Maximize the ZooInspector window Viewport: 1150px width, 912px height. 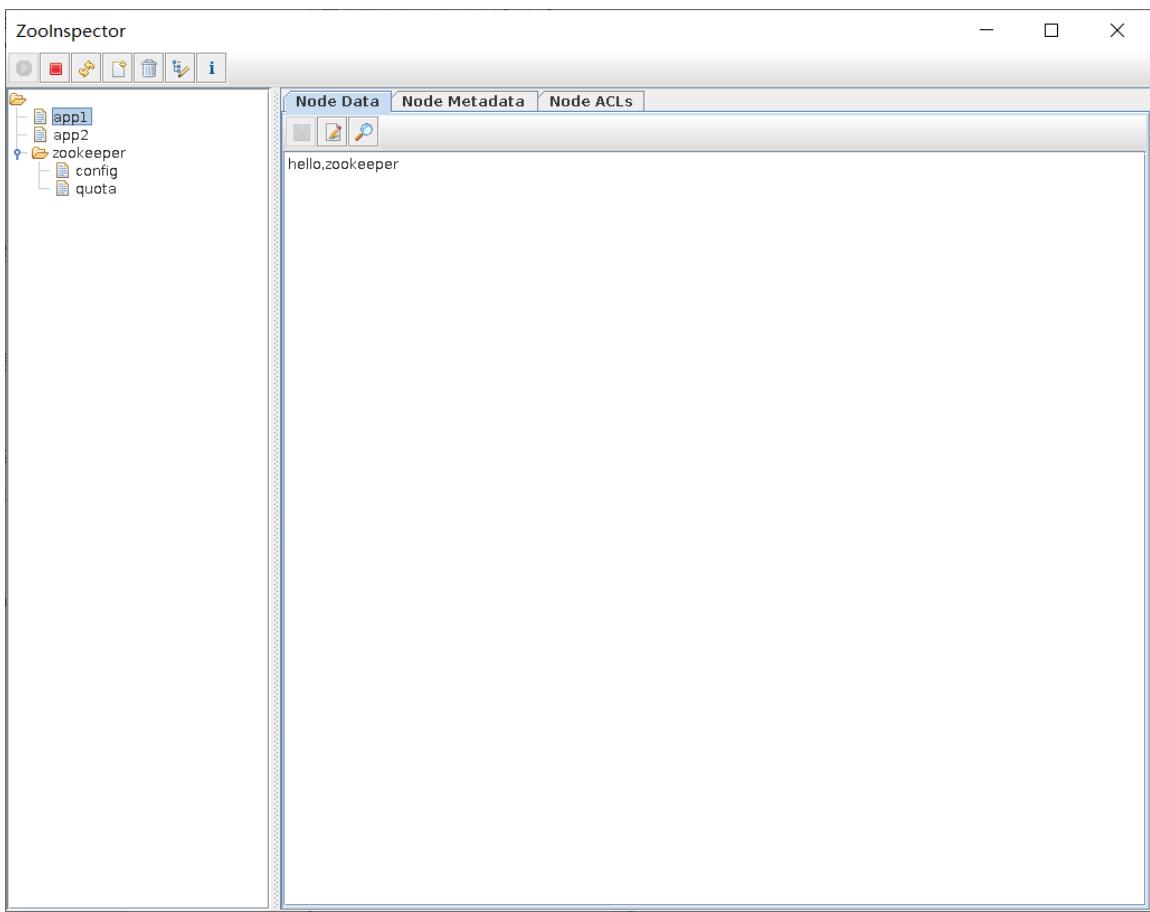(x=1051, y=30)
